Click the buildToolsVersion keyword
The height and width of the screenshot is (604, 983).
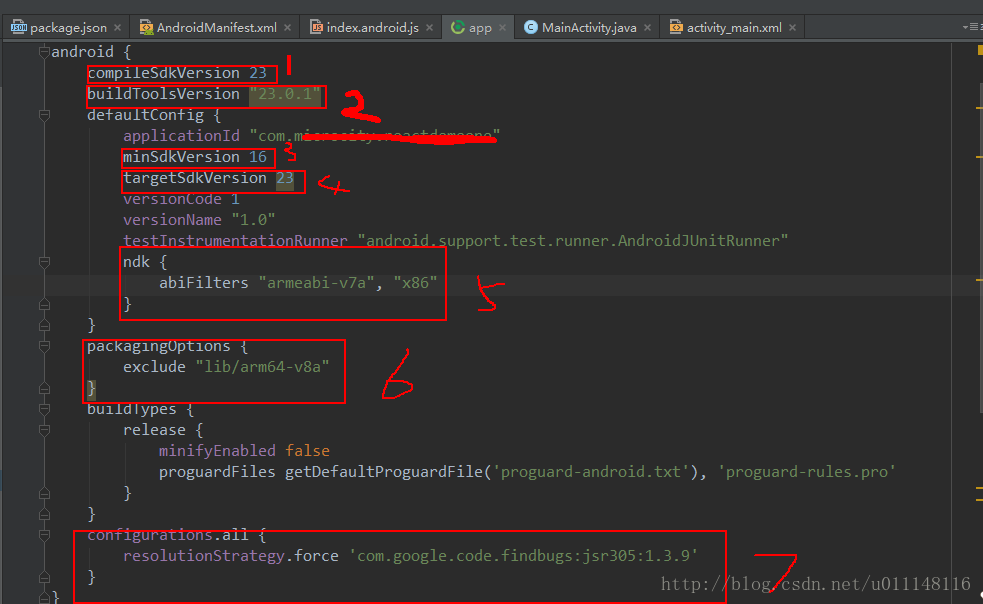pyautogui.click(x=164, y=95)
